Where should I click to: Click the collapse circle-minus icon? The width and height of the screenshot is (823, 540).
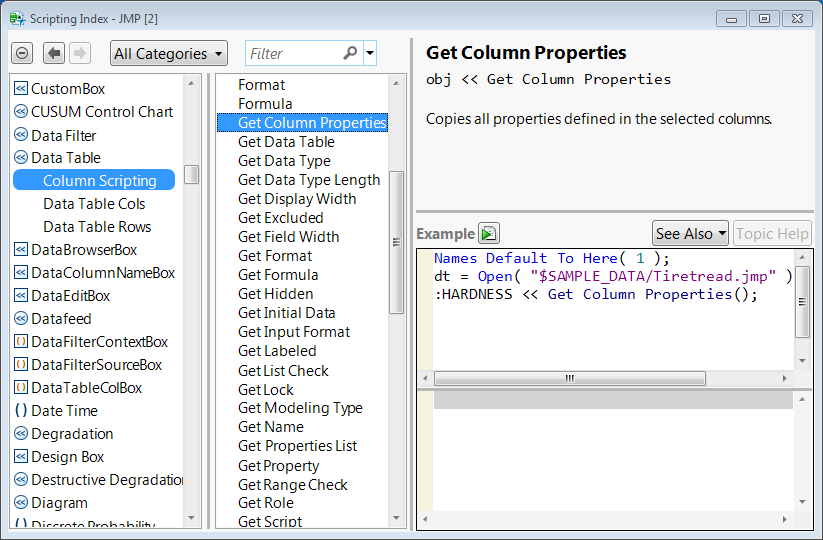[x=23, y=53]
